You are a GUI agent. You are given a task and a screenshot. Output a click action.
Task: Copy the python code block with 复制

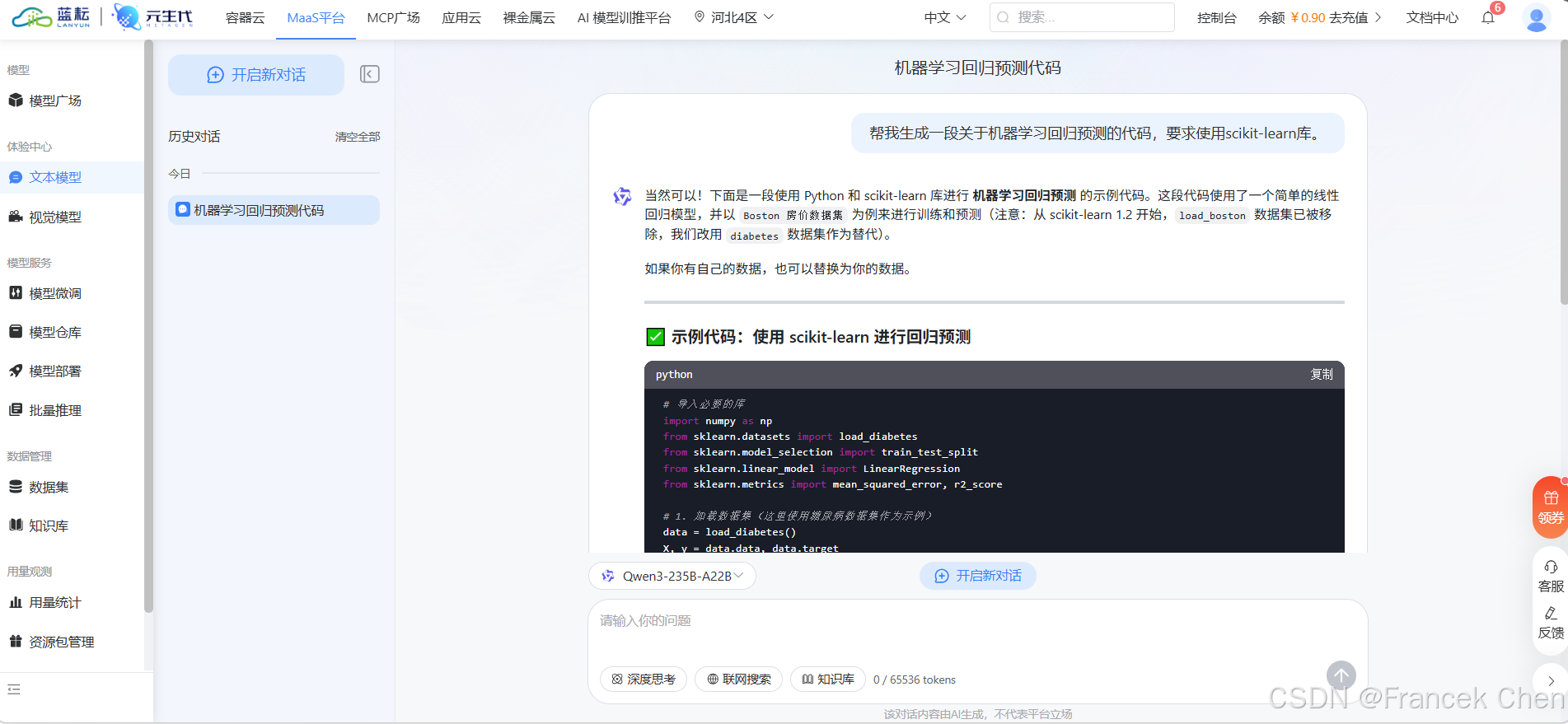[x=1322, y=374]
